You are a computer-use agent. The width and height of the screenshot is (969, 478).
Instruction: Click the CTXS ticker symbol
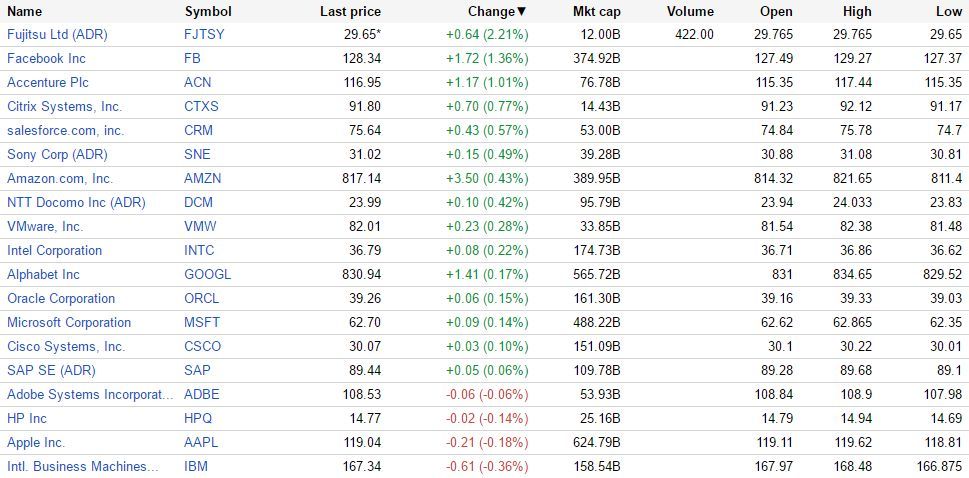point(201,106)
